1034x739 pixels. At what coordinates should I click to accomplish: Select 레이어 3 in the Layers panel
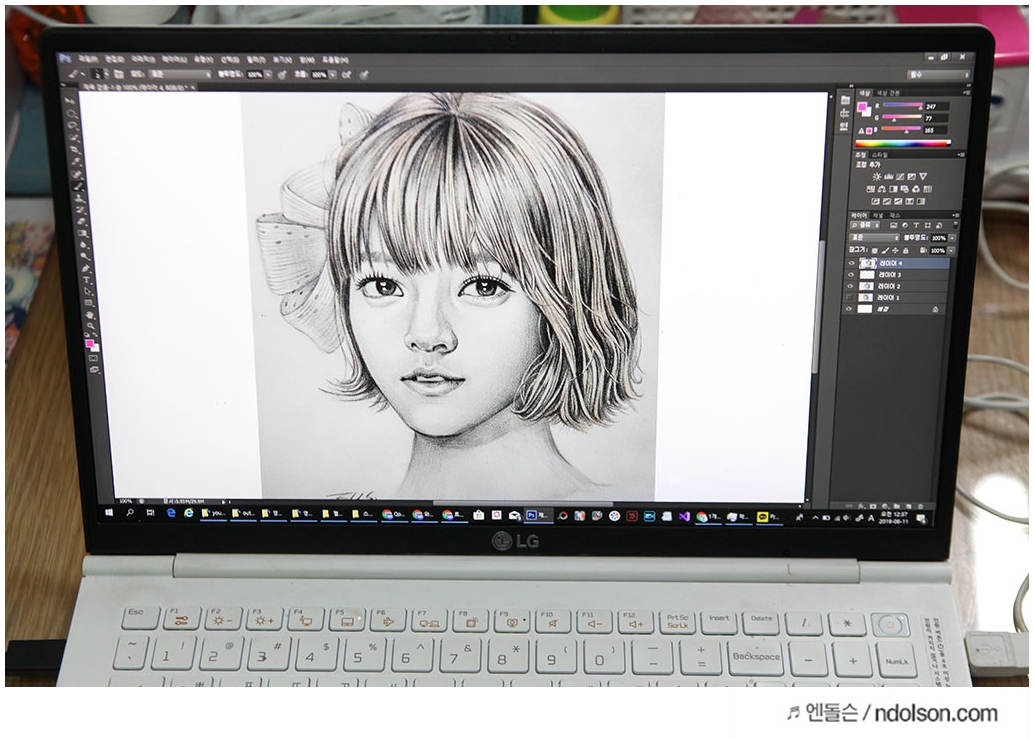coord(900,274)
